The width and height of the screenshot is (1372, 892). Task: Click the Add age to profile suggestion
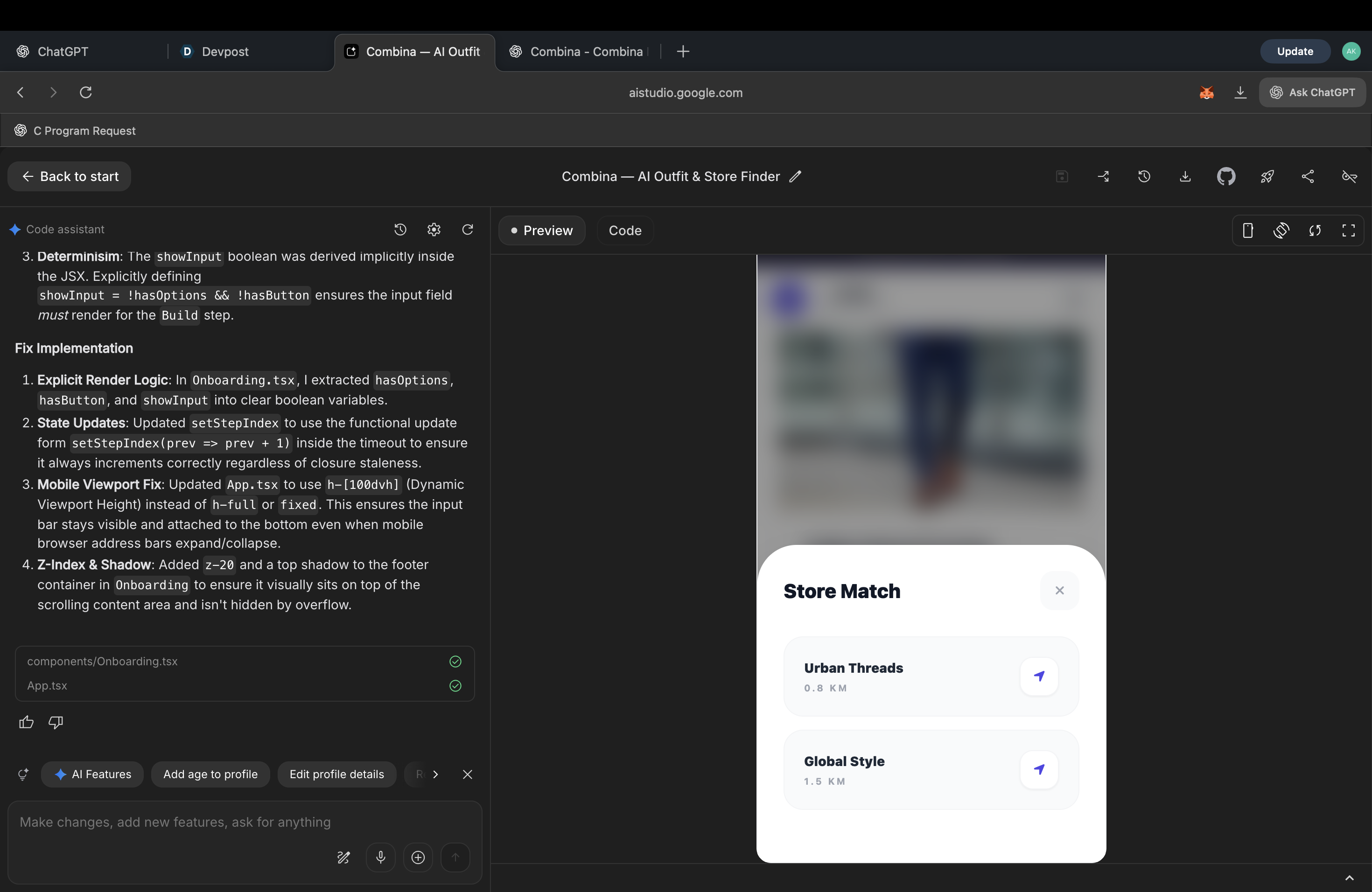tap(210, 774)
